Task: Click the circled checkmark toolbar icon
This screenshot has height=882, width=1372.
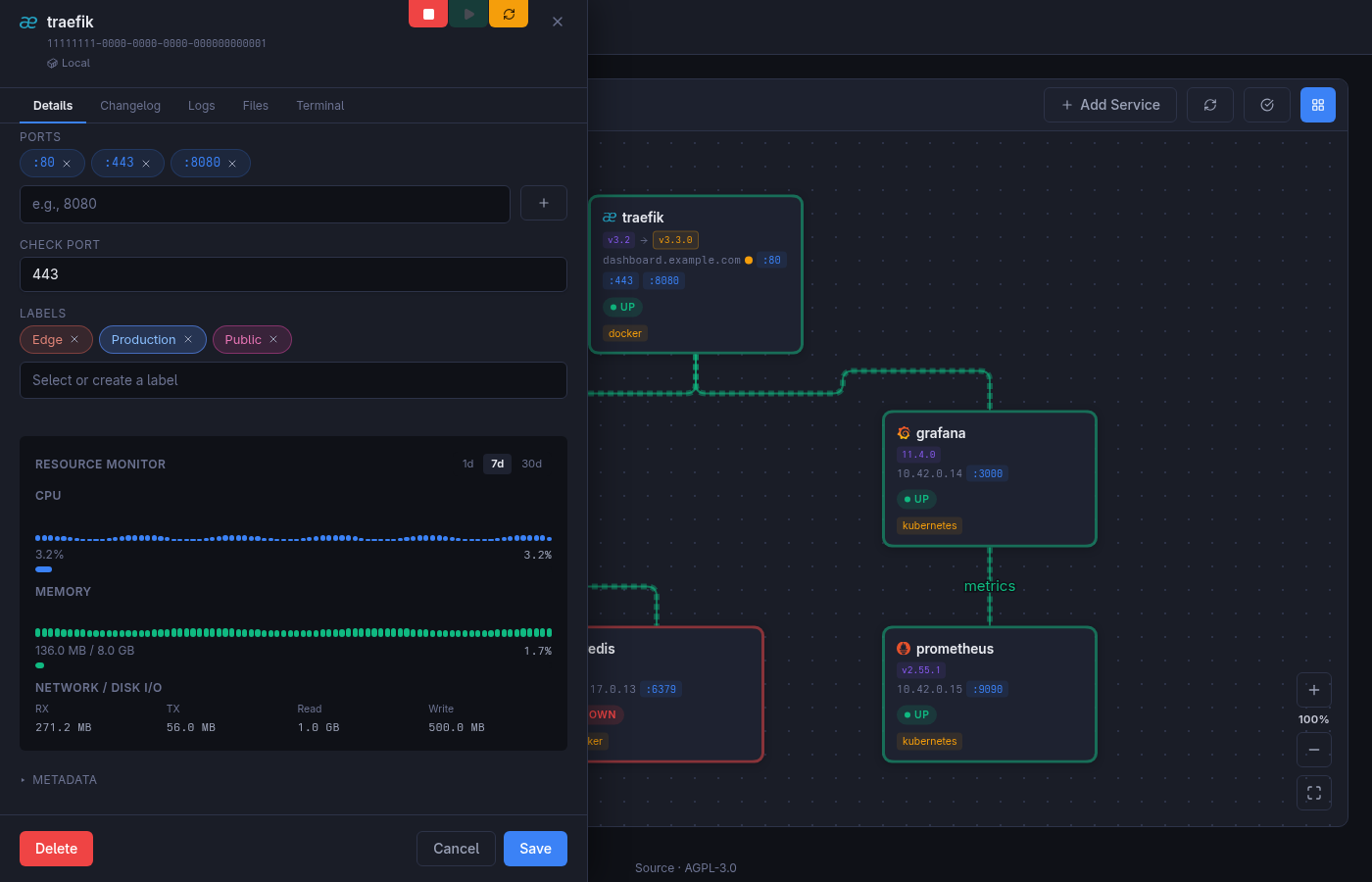Action: pyautogui.click(x=1267, y=105)
